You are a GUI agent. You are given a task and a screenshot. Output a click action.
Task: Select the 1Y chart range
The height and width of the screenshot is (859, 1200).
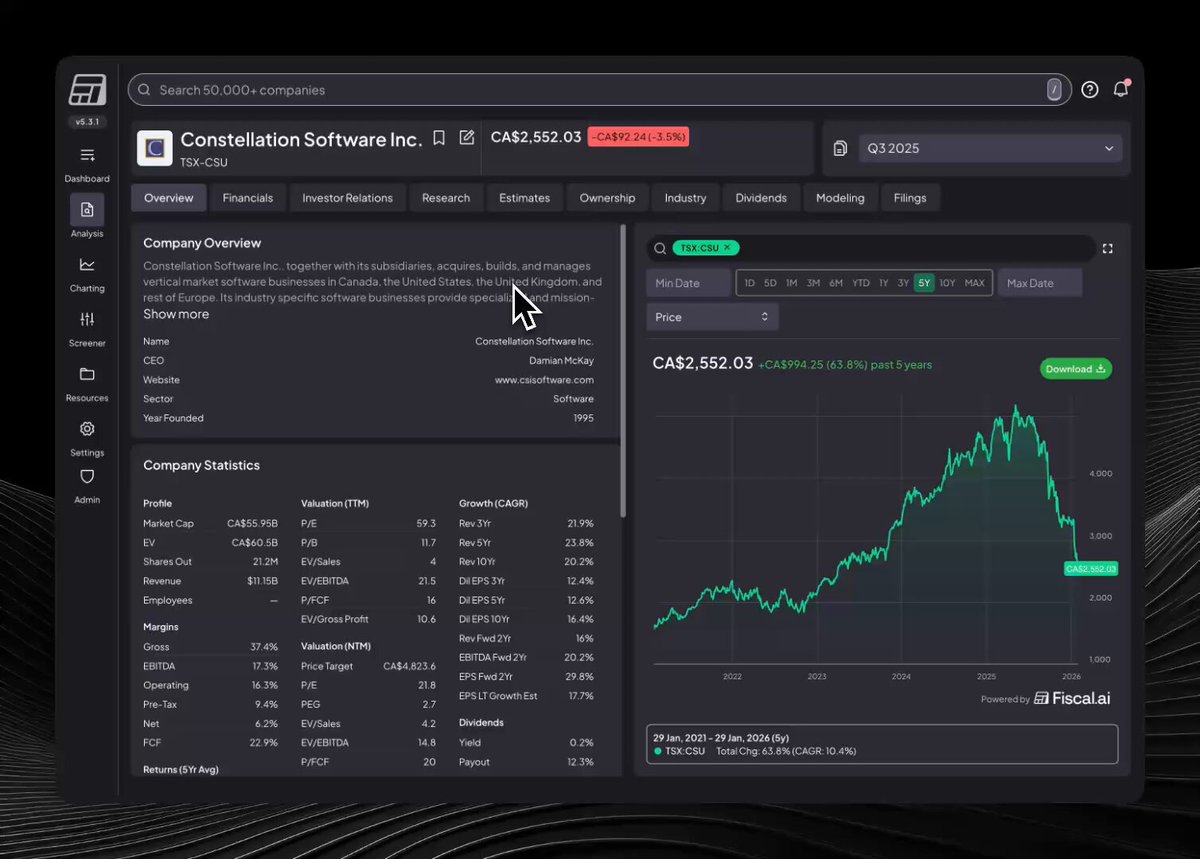883,283
